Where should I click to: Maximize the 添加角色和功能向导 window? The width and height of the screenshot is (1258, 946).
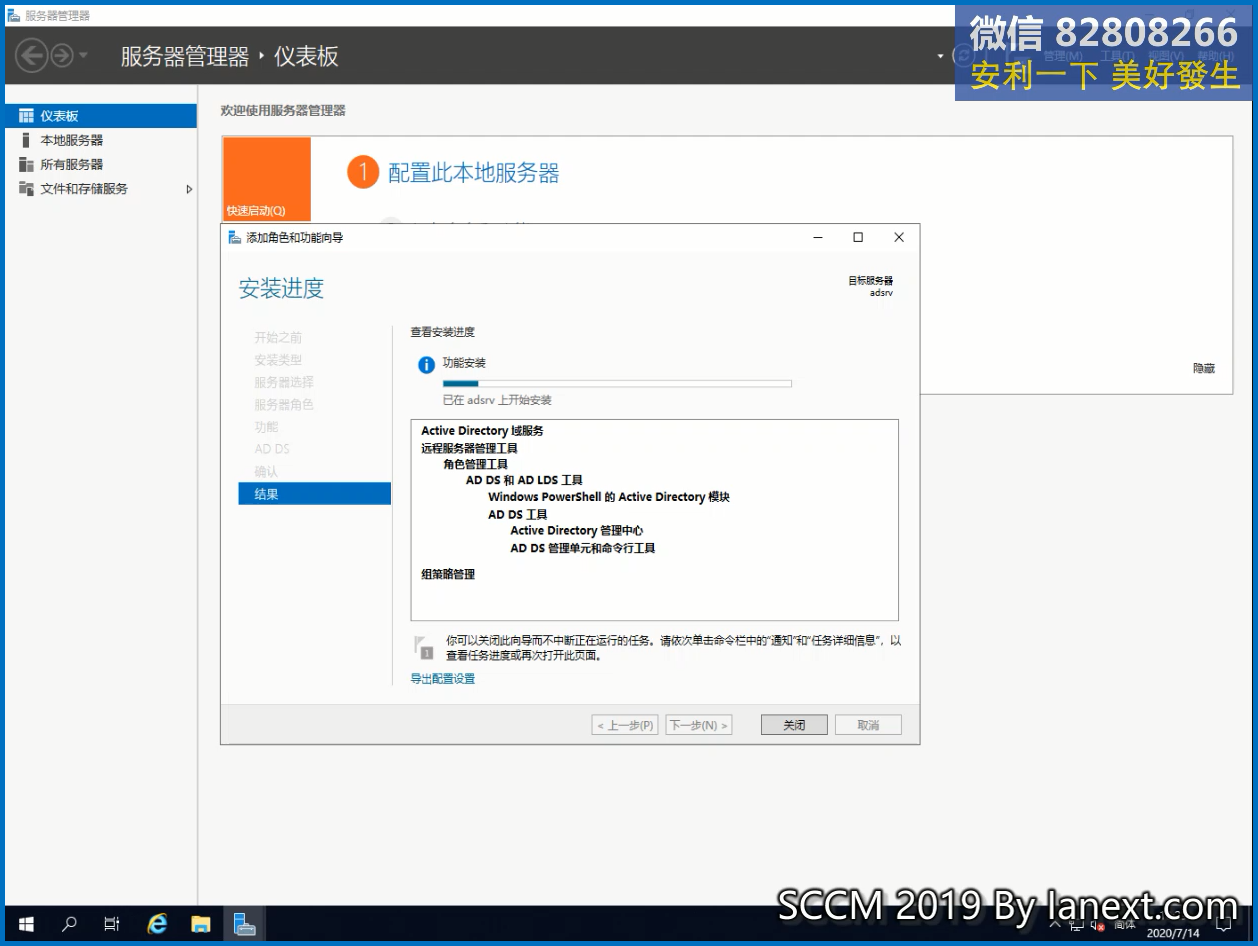(858, 238)
